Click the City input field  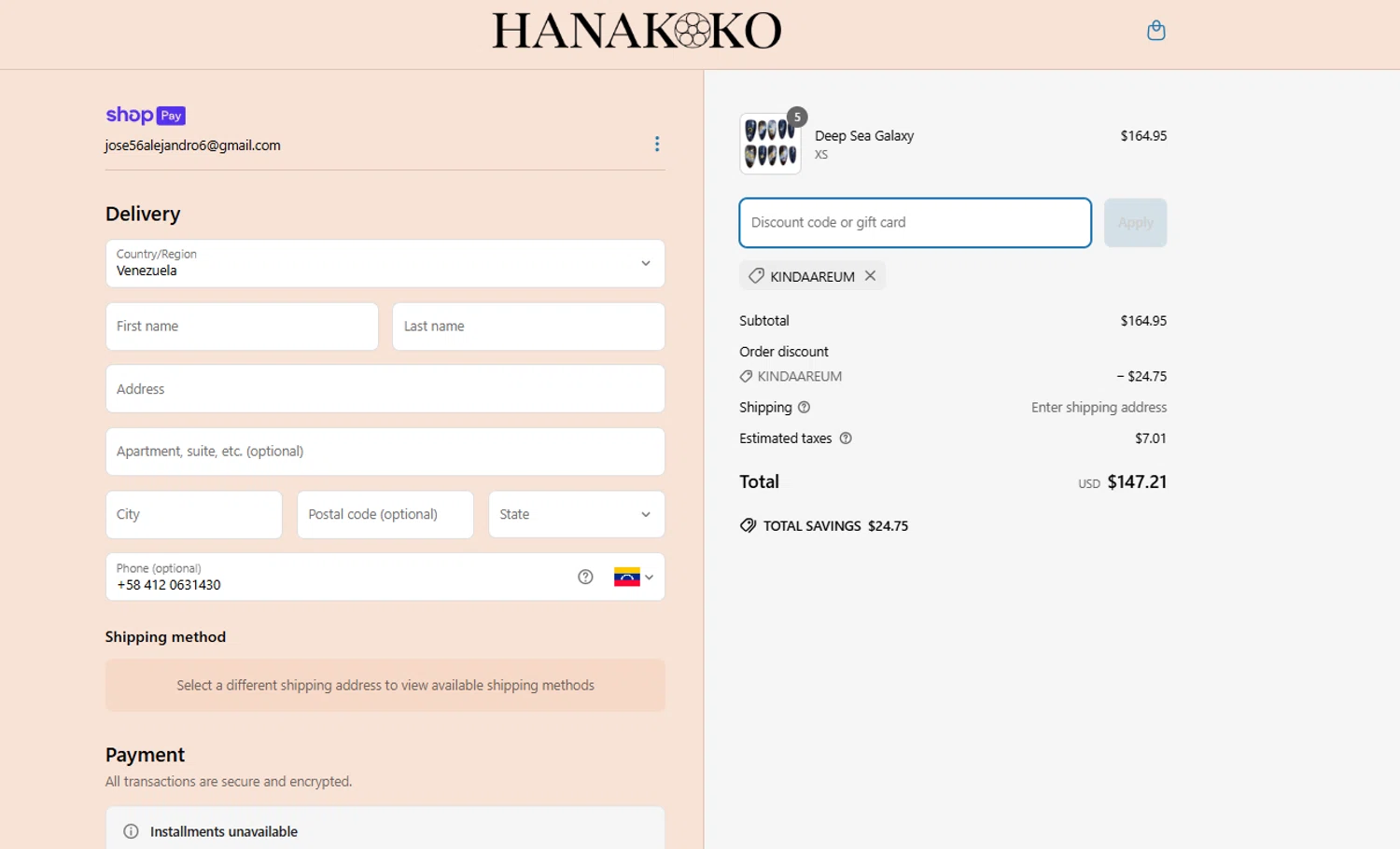click(x=193, y=514)
